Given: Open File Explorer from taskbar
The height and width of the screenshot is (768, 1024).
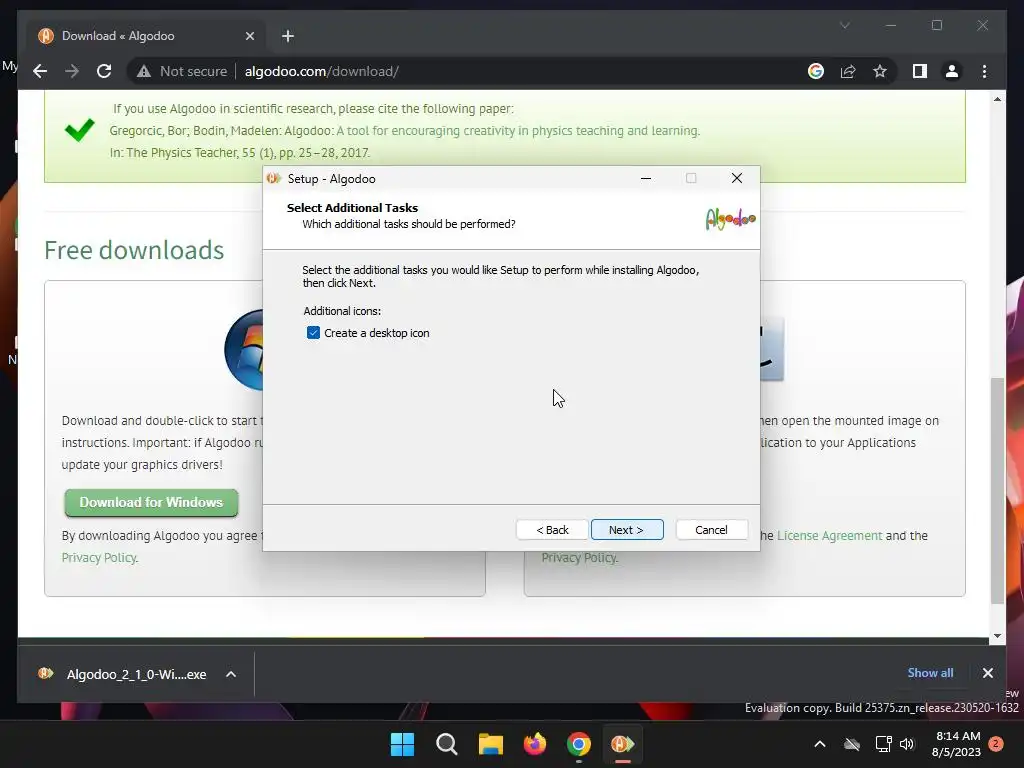Looking at the screenshot, I should (x=490, y=744).
